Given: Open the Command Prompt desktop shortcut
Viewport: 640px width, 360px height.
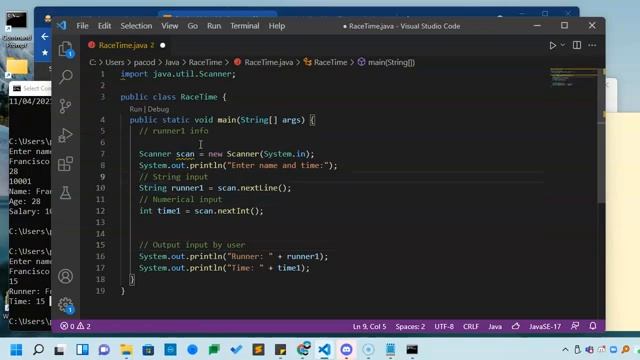Looking at the screenshot, I should pyautogui.click(x=16, y=29).
